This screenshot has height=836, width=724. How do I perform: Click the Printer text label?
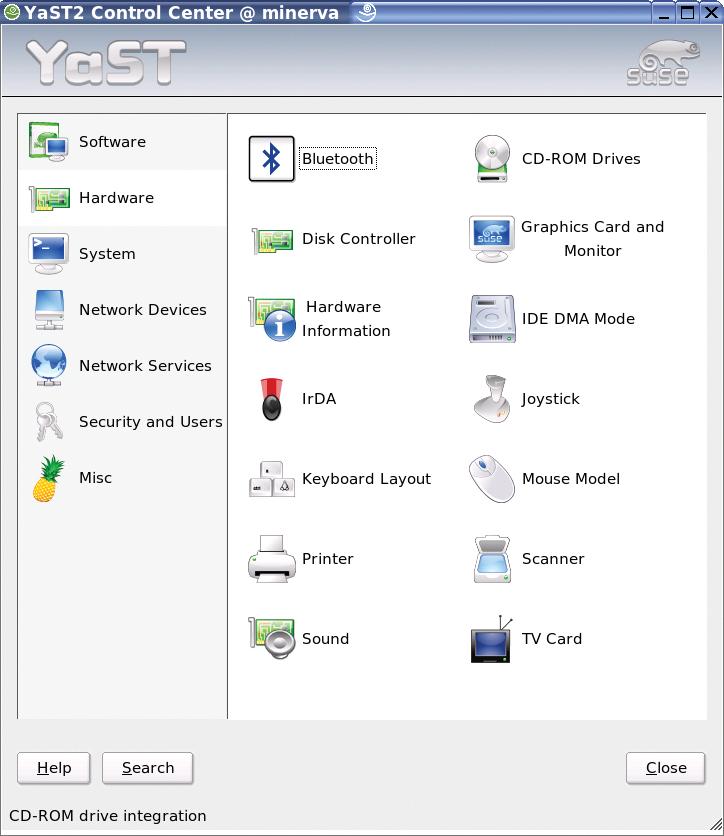tap(327, 559)
